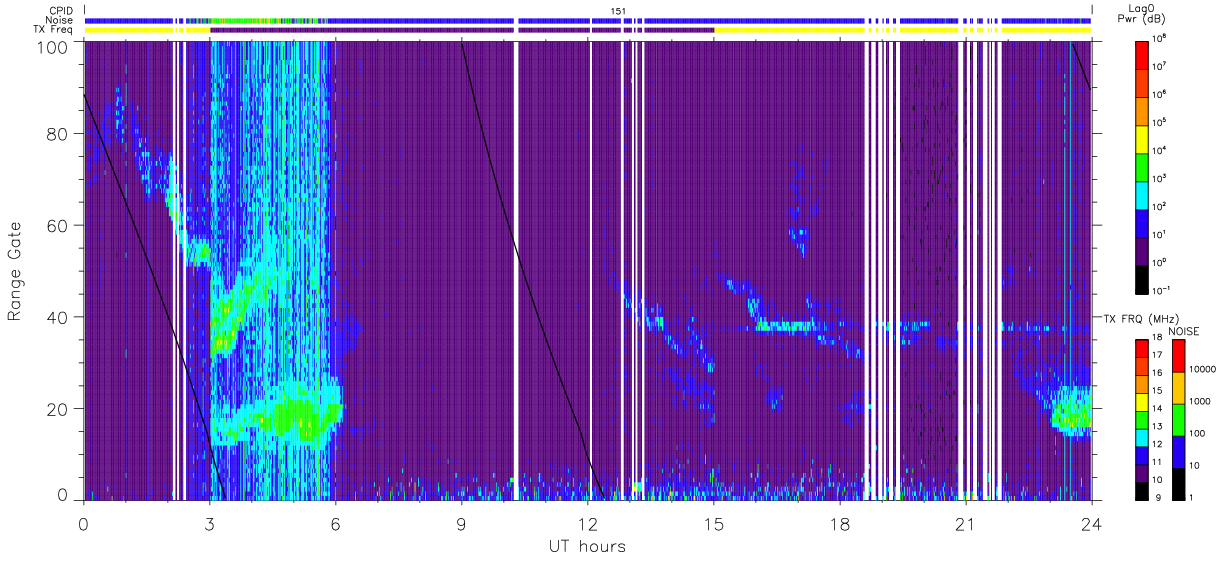Click the power colorbar tick label 10^8
The width and height of the screenshot is (1228, 567).
1161,39
